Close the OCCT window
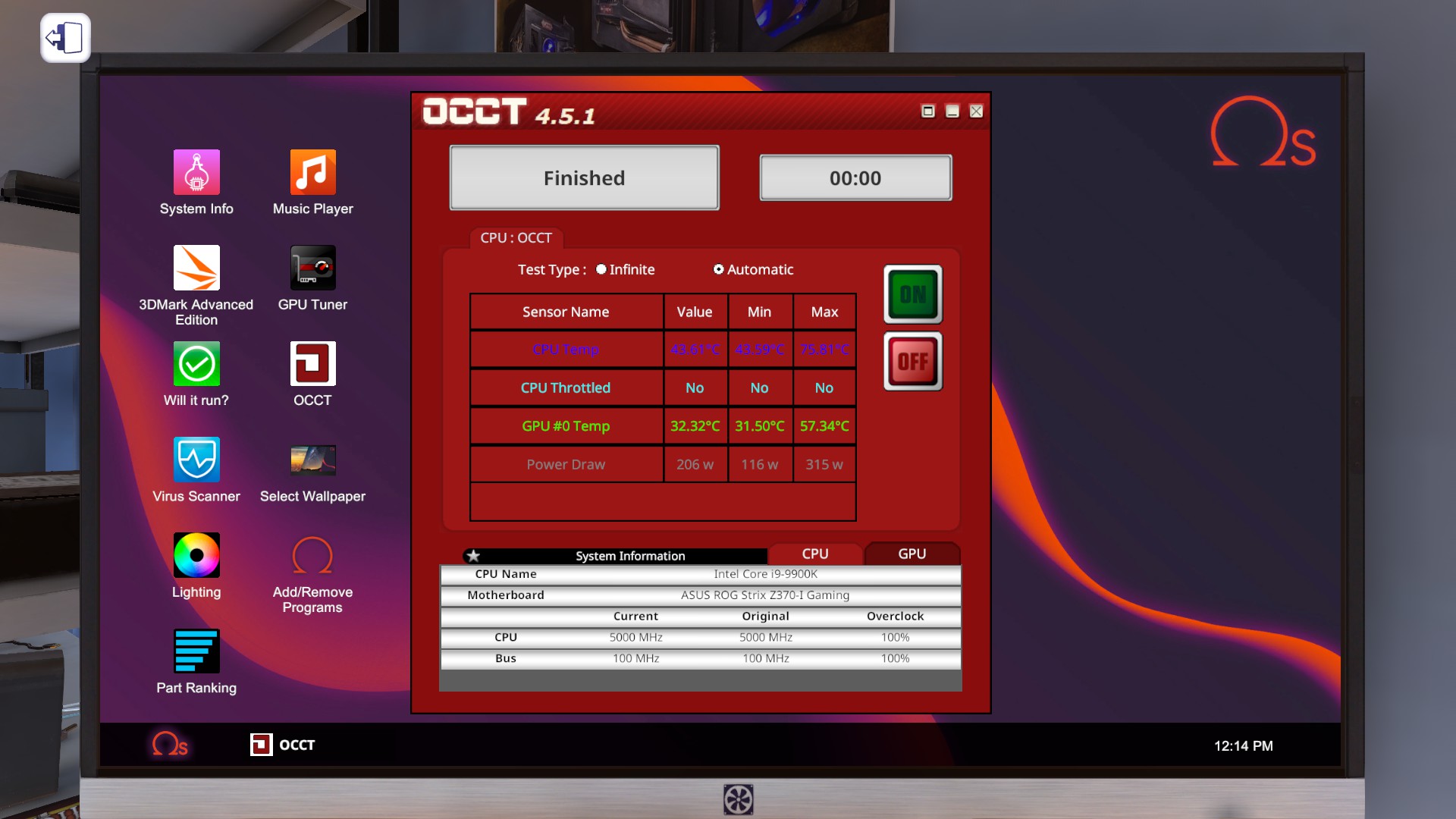Image resolution: width=1456 pixels, height=819 pixels. pyautogui.click(x=977, y=111)
